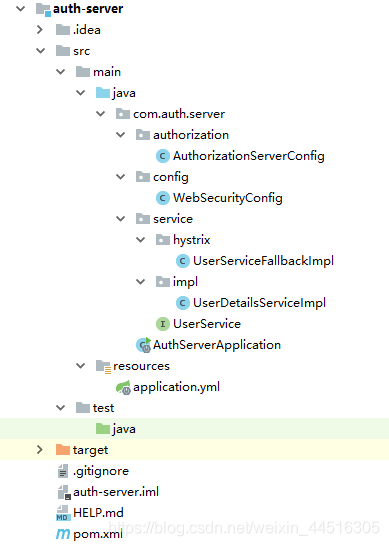Image resolution: width=389 pixels, height=546 pixels.
Task: Click the authorization package icon
Action: pos(143,135)
